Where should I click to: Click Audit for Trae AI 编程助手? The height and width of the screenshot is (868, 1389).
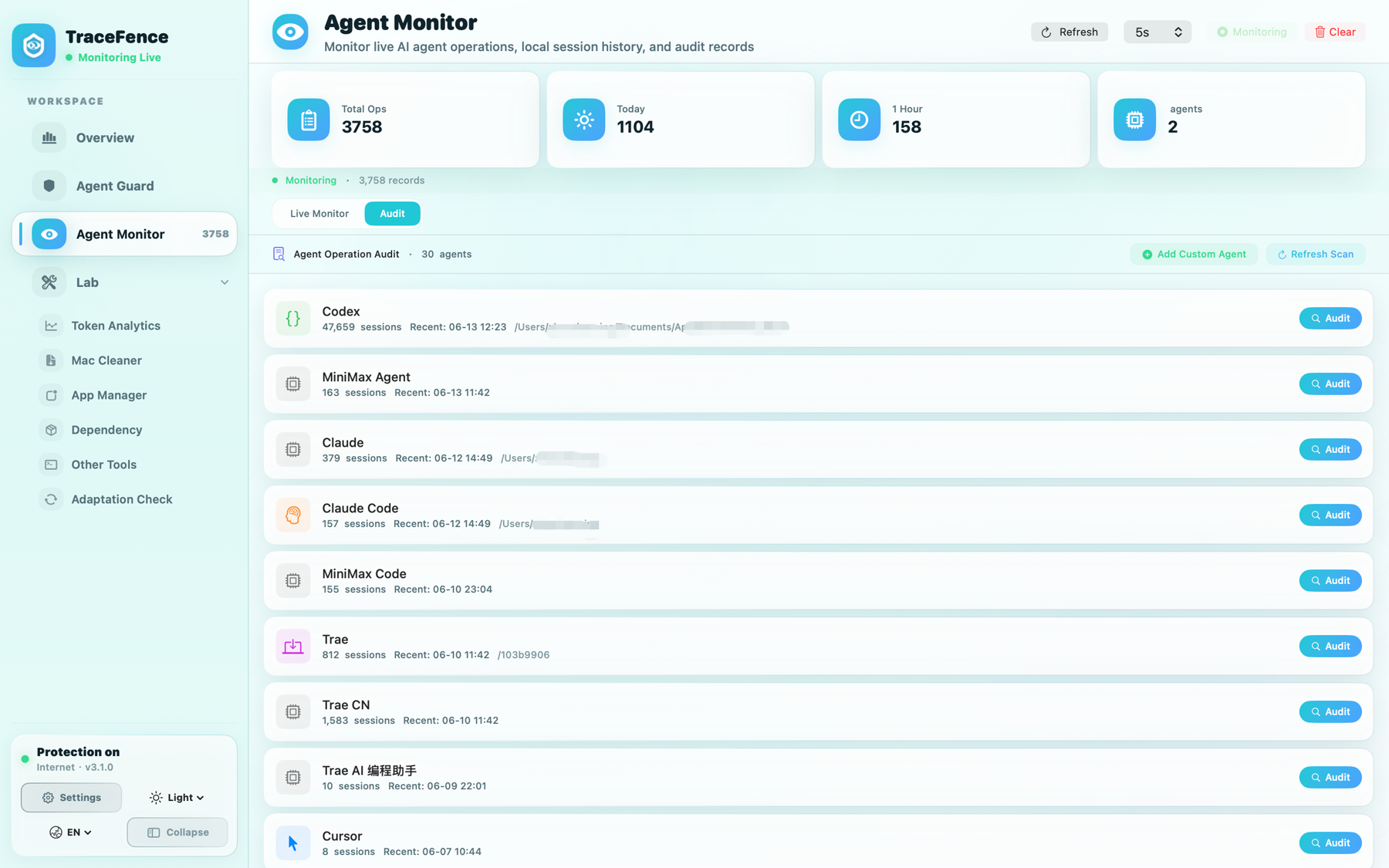click(x=1330, y=777)
